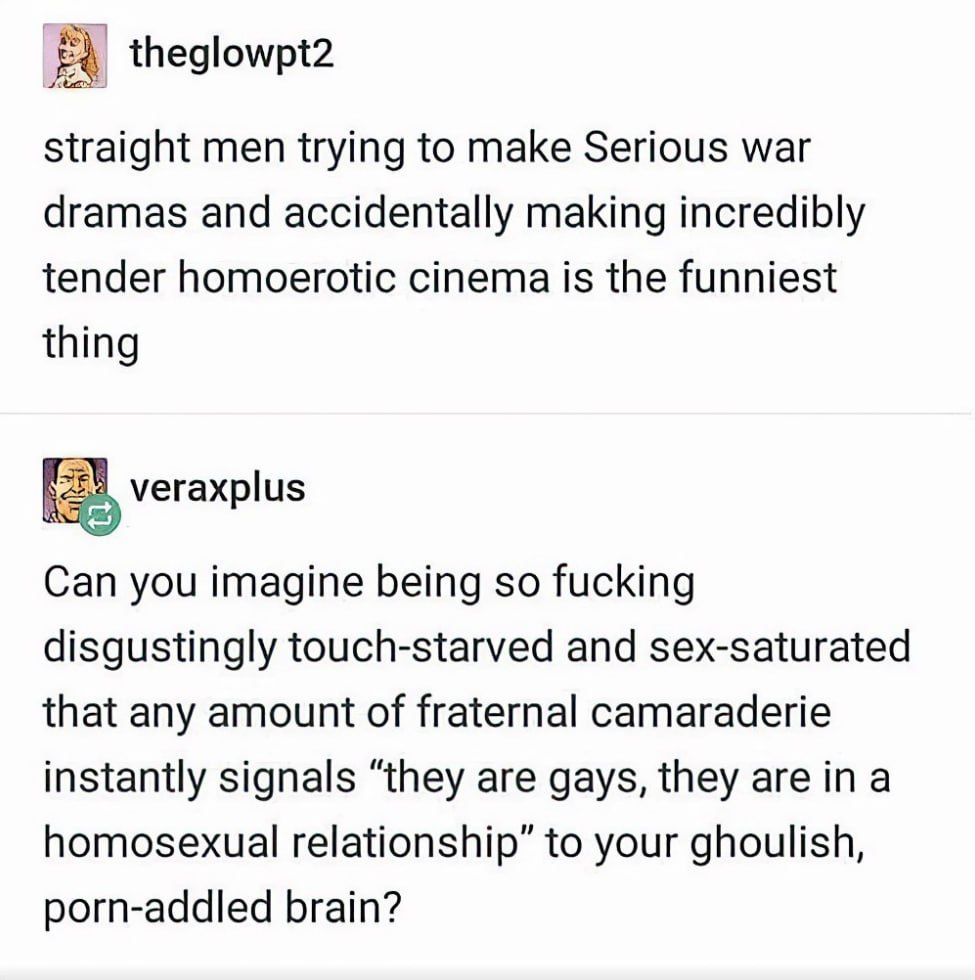Click the green reblog badge icon
The width and height of the screenshot is (975, 980).
pos(100,516)
